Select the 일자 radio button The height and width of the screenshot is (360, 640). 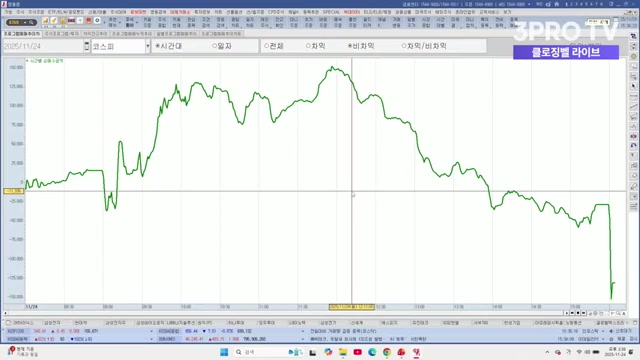pyautogui.click(x=215, y=46)
